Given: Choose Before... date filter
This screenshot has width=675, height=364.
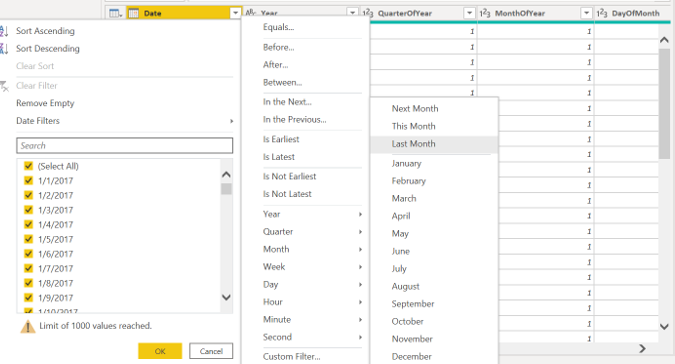Looking at the screenshot, I should [279, 47].
